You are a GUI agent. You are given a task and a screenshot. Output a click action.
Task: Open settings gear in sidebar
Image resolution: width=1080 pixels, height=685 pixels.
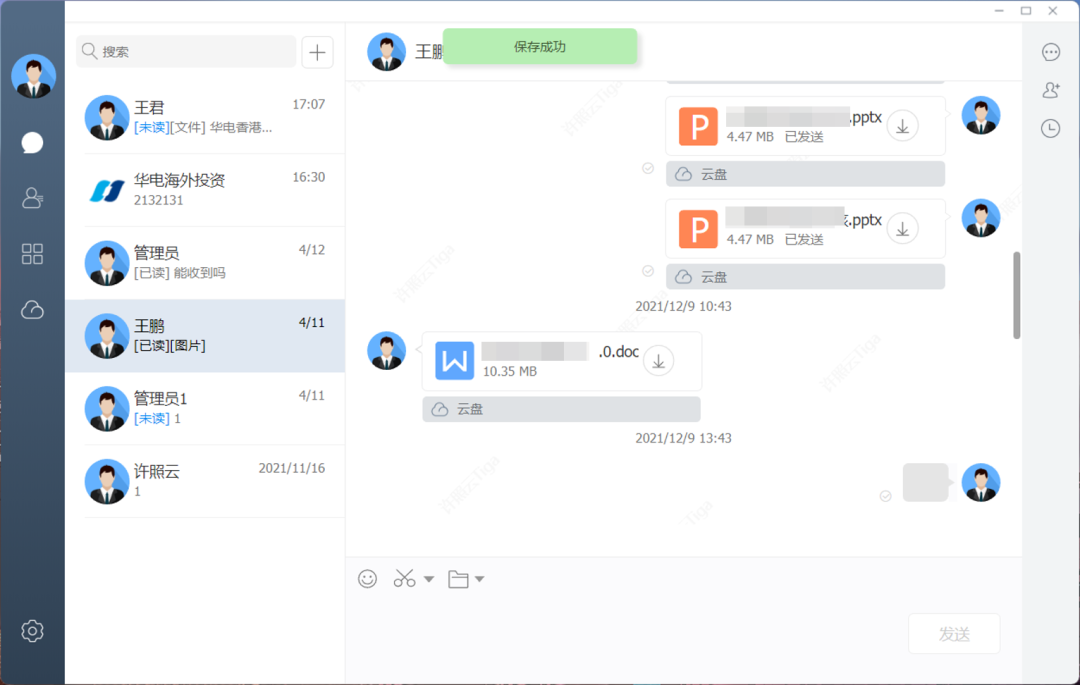[32, 631]
